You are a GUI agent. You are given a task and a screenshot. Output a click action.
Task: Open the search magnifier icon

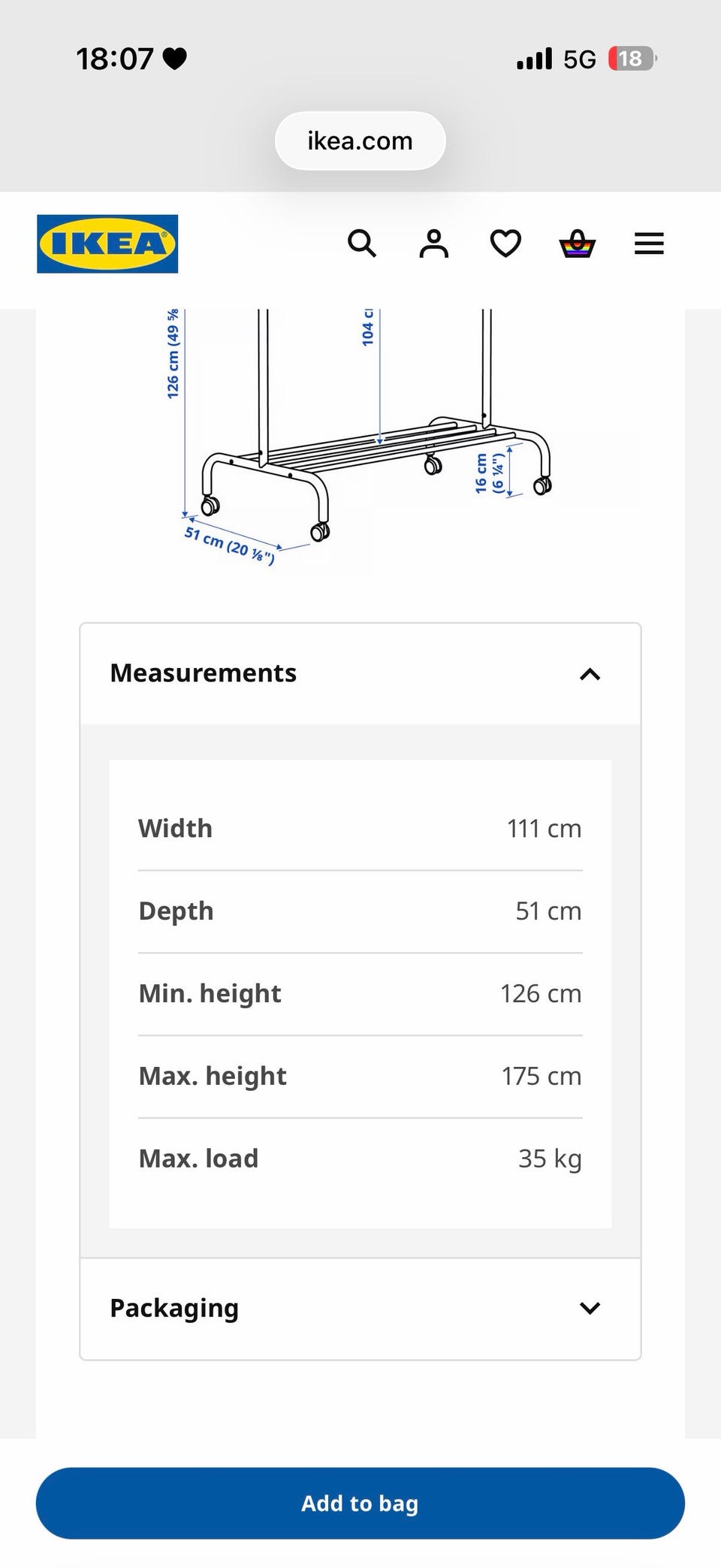pyautogui.click(x=361, y=243)
